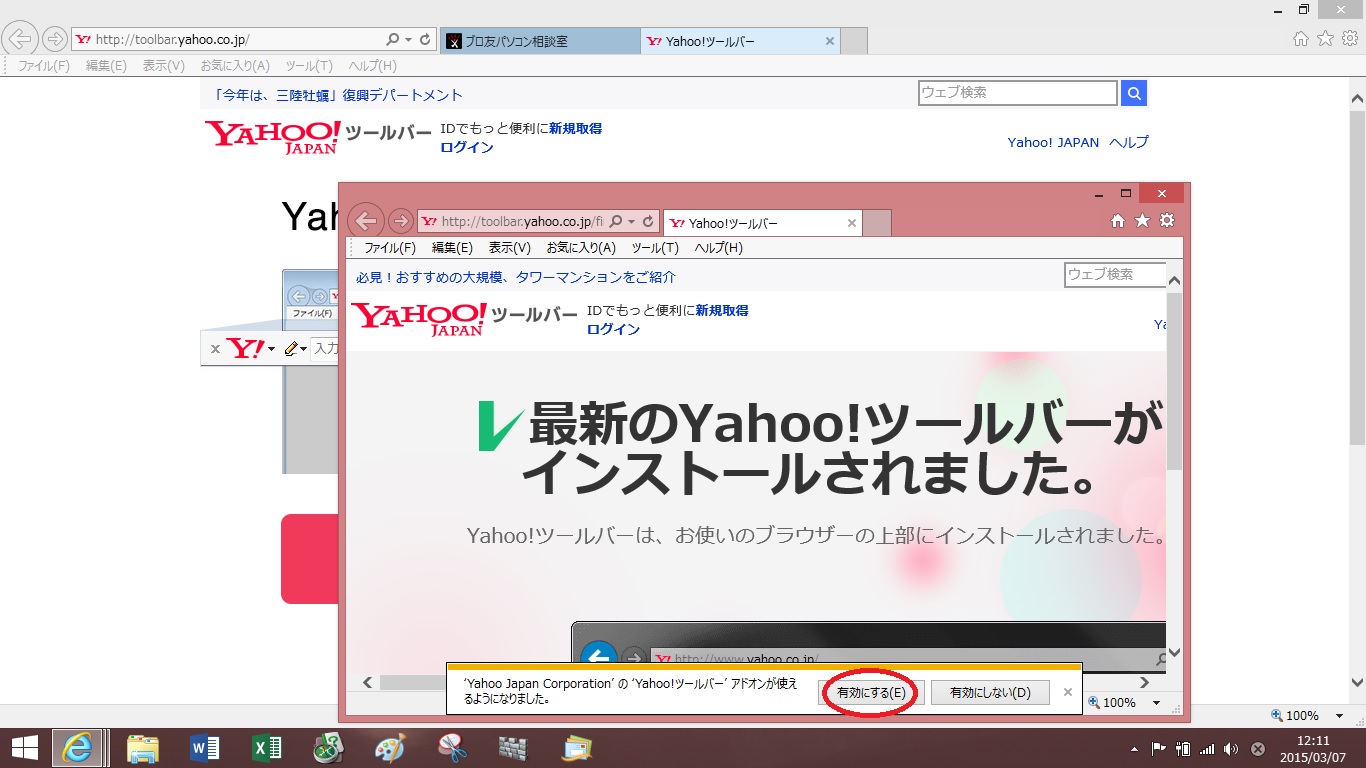
Task: Open the ヘルプ link at page right
Action: tap(1129, 142)
